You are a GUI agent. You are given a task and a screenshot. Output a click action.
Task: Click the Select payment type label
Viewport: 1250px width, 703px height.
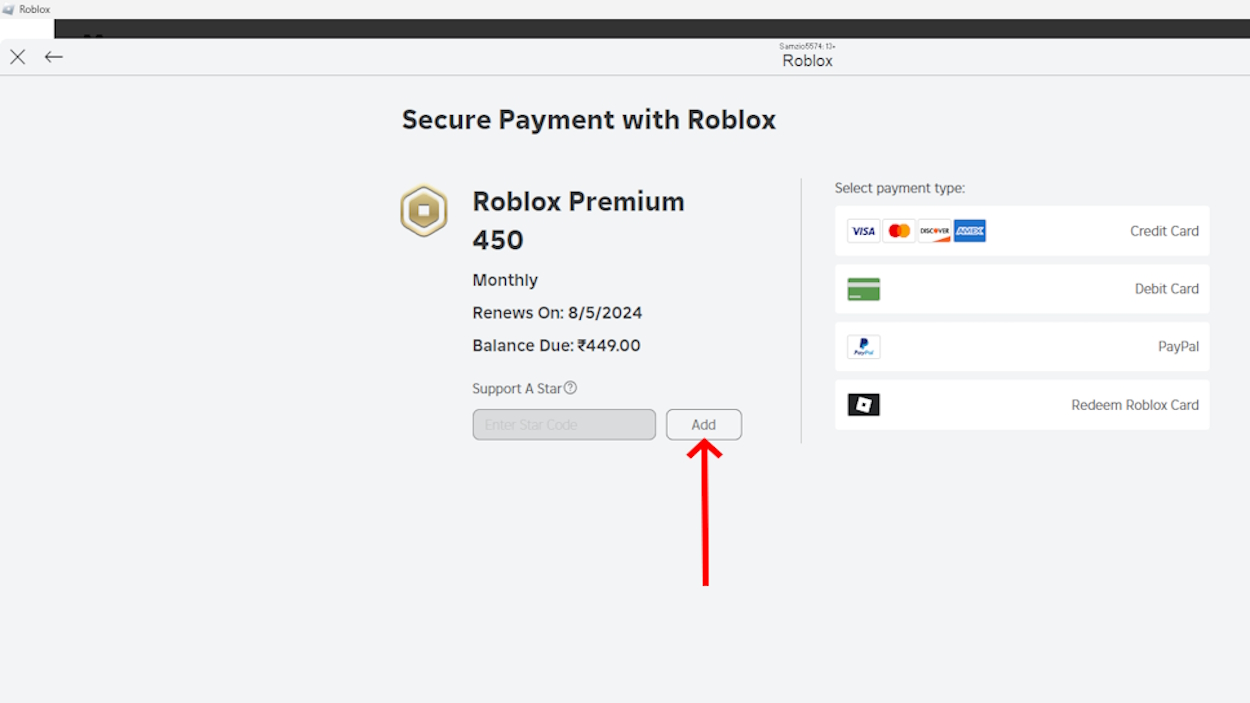[900, 188]
